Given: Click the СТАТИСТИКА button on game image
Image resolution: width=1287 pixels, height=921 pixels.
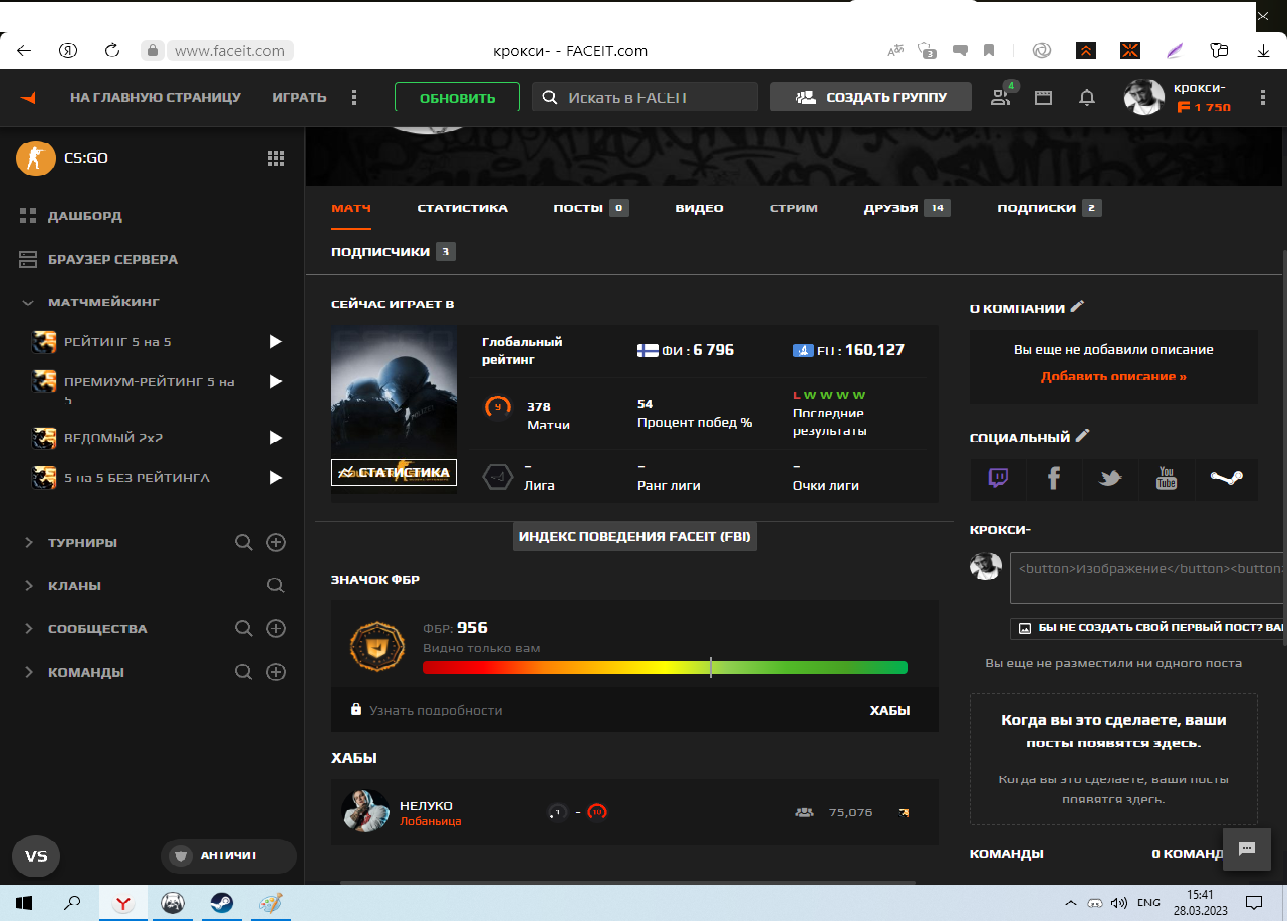Looking at the screenshot, I should (x=394, y=472).
